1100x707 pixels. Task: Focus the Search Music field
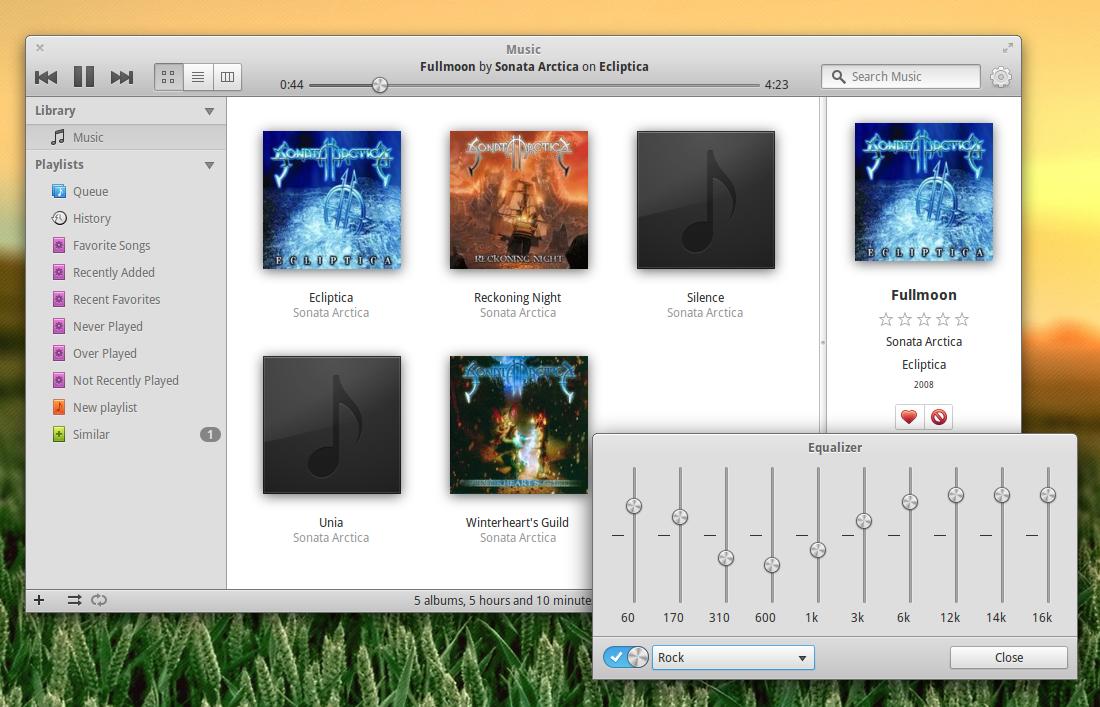[x=901, y=76]
